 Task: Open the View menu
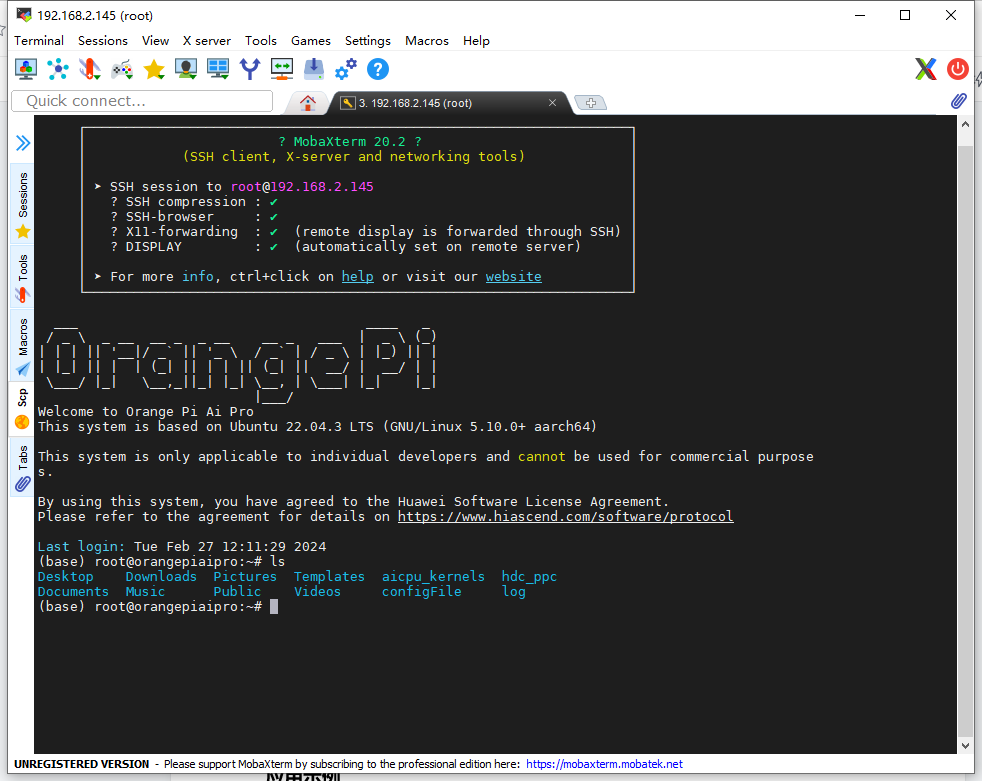(x=155, y=41)
